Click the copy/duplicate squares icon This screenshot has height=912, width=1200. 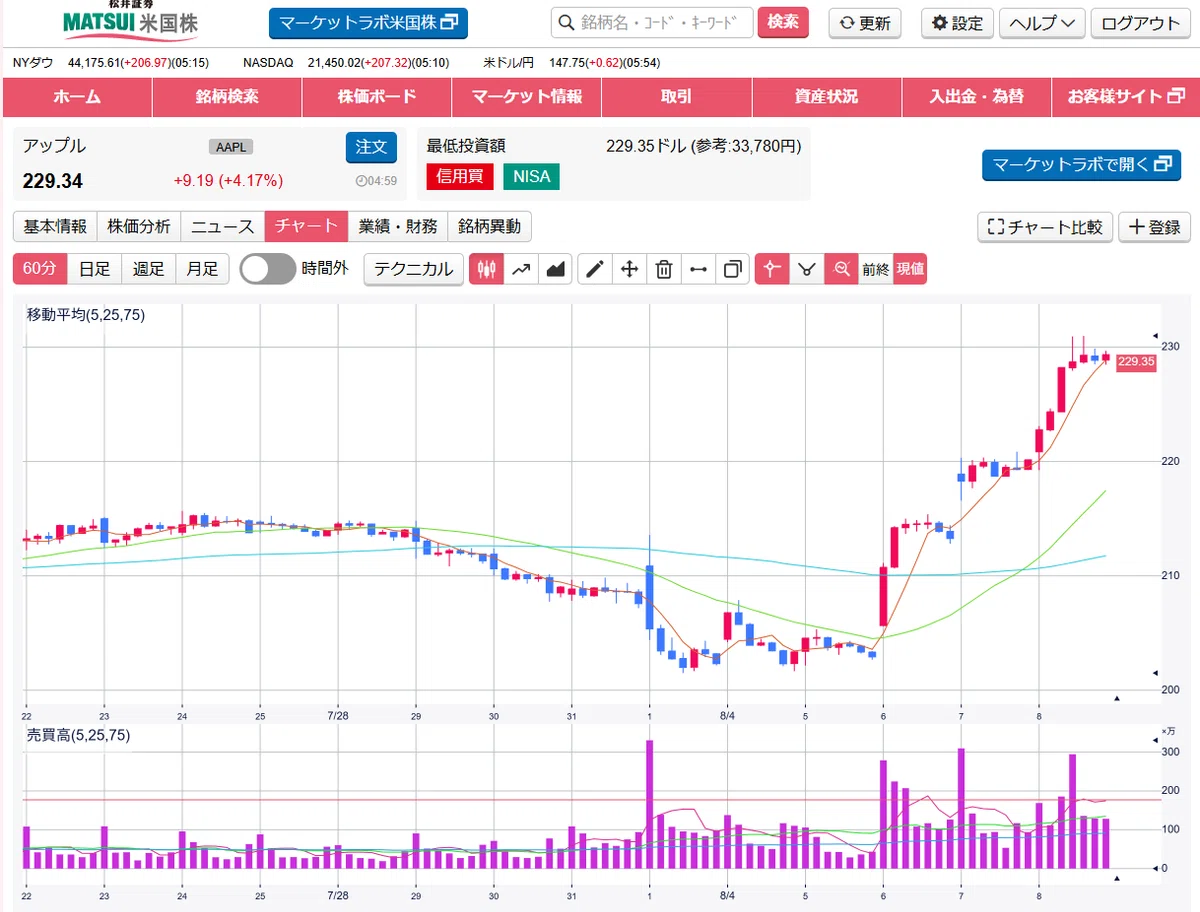[x=733, y=269]
